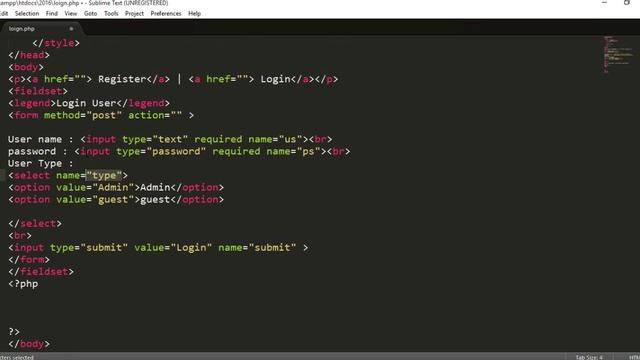Click the <?php opening tag line
Viewport: 640px width, 360px height.
(23, 284)
